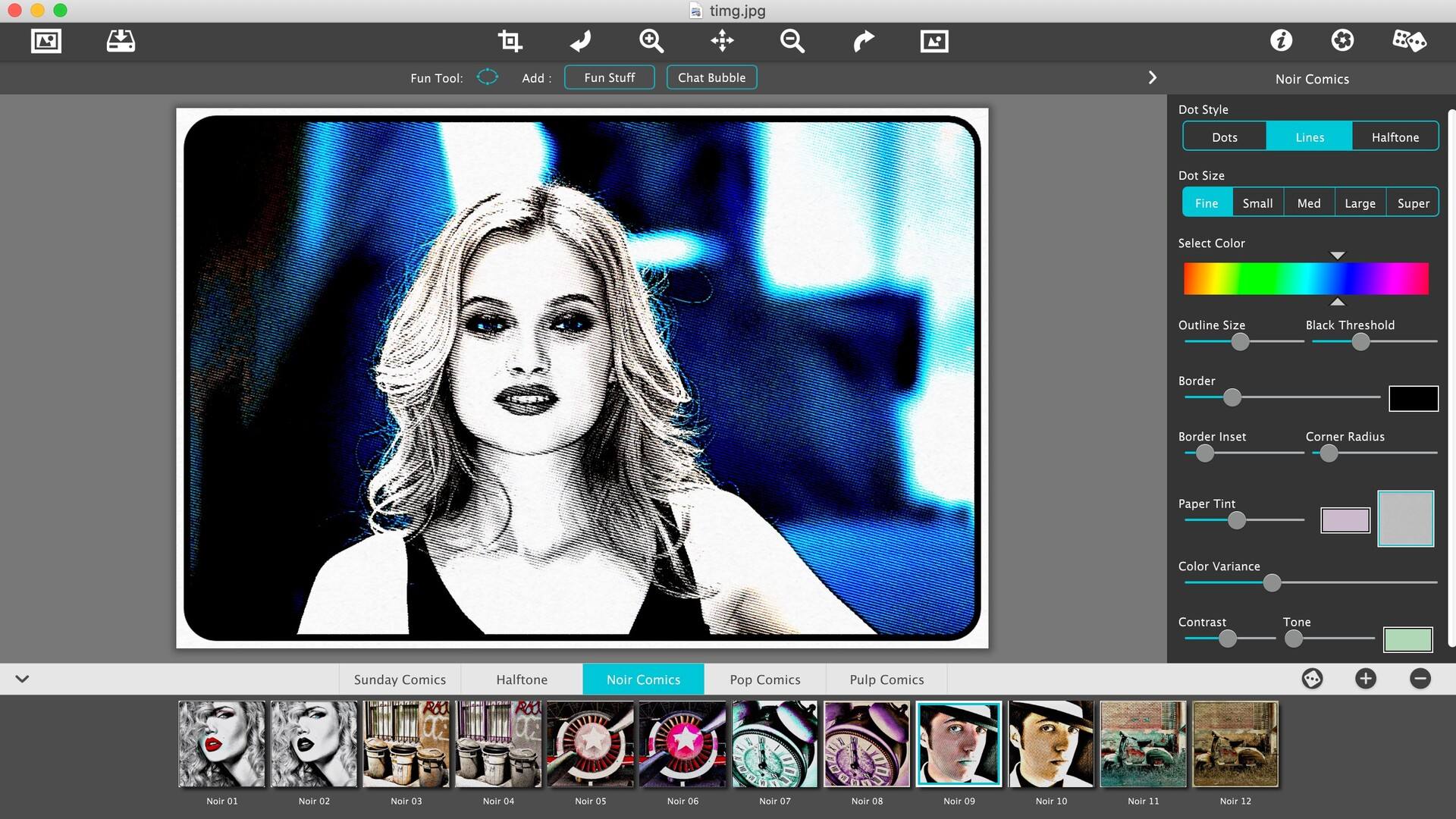The height and width of the screenshot is (819, 1456).
Task: Expand the bottom panel chevron
Action: (21, 679)
